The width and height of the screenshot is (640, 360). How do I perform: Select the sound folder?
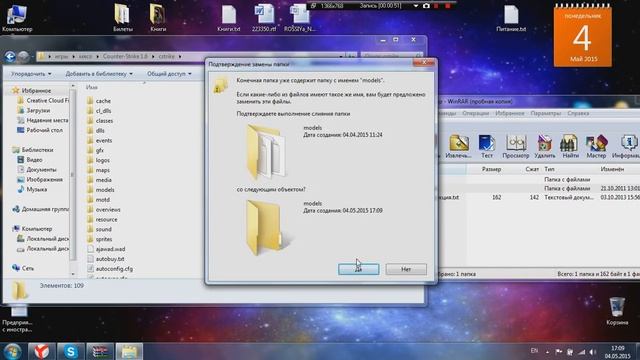tap(99, 229)
